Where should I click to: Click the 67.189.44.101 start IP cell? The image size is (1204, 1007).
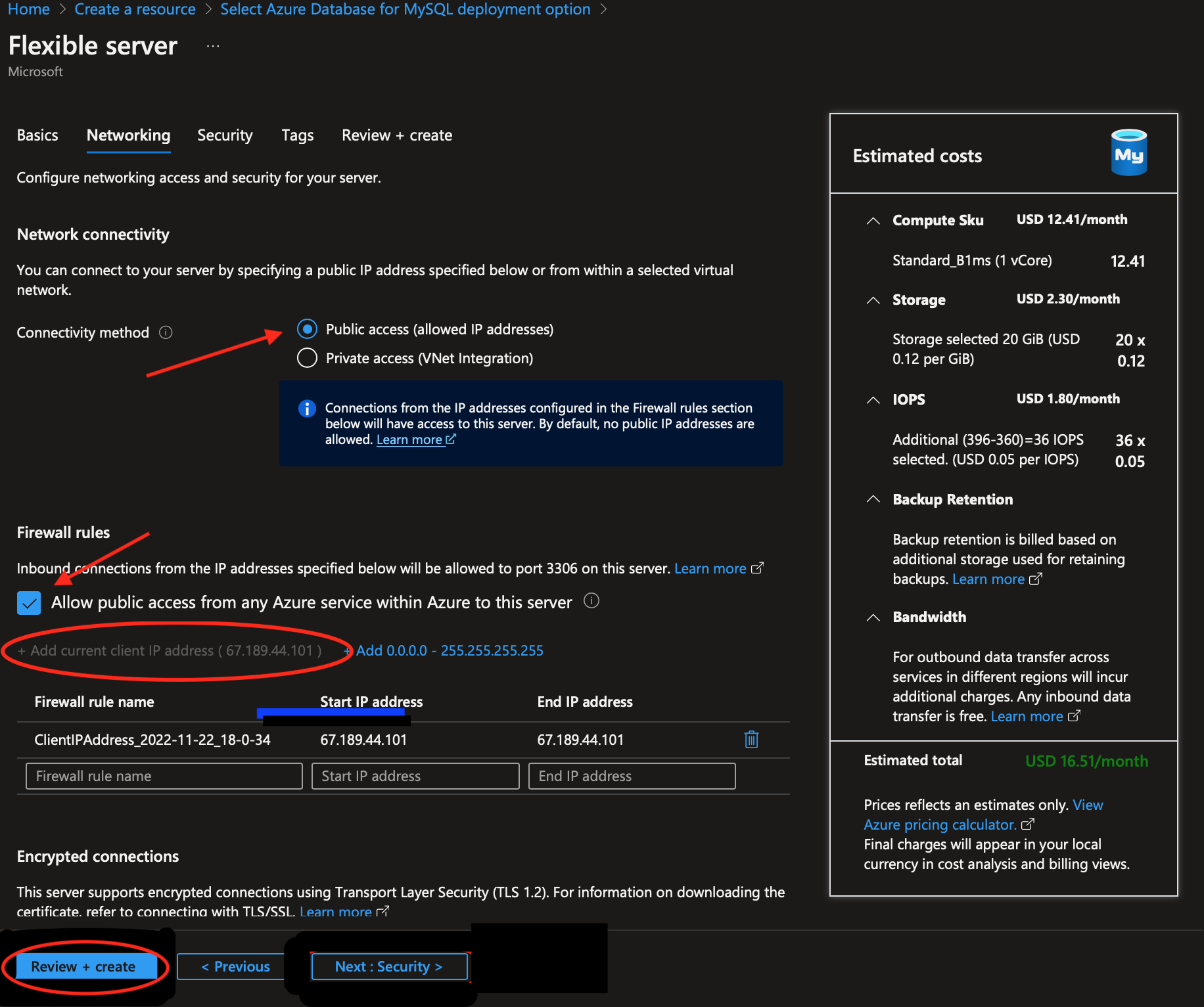pos(363,740)
